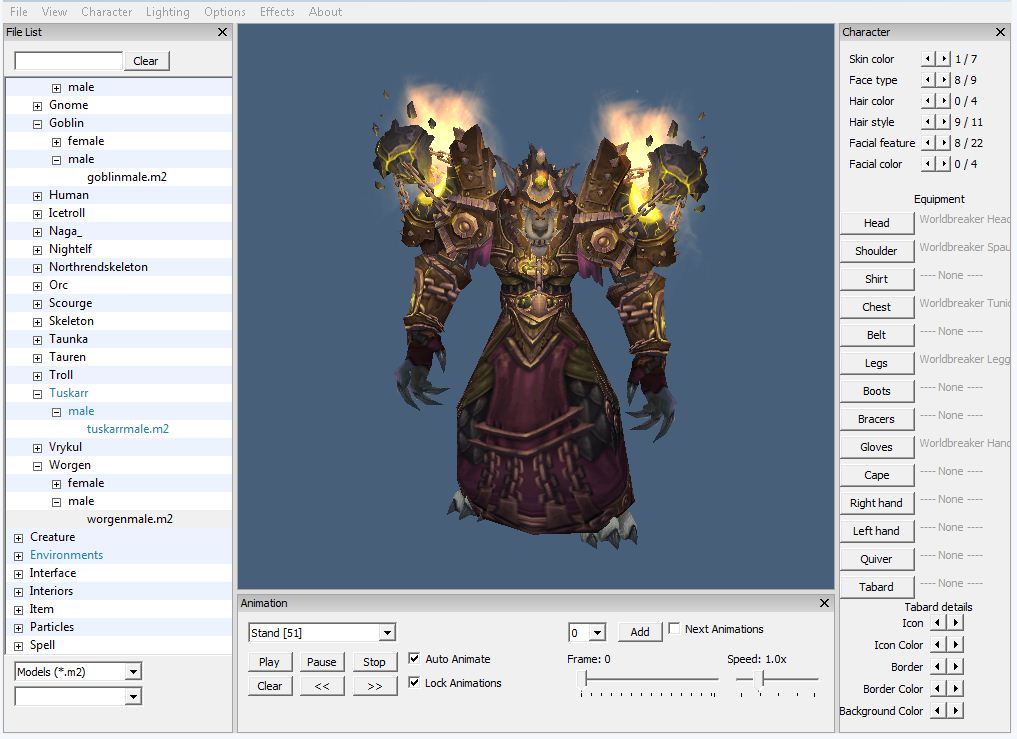Open the Stand [51] animation dropdown

[387, 633]
